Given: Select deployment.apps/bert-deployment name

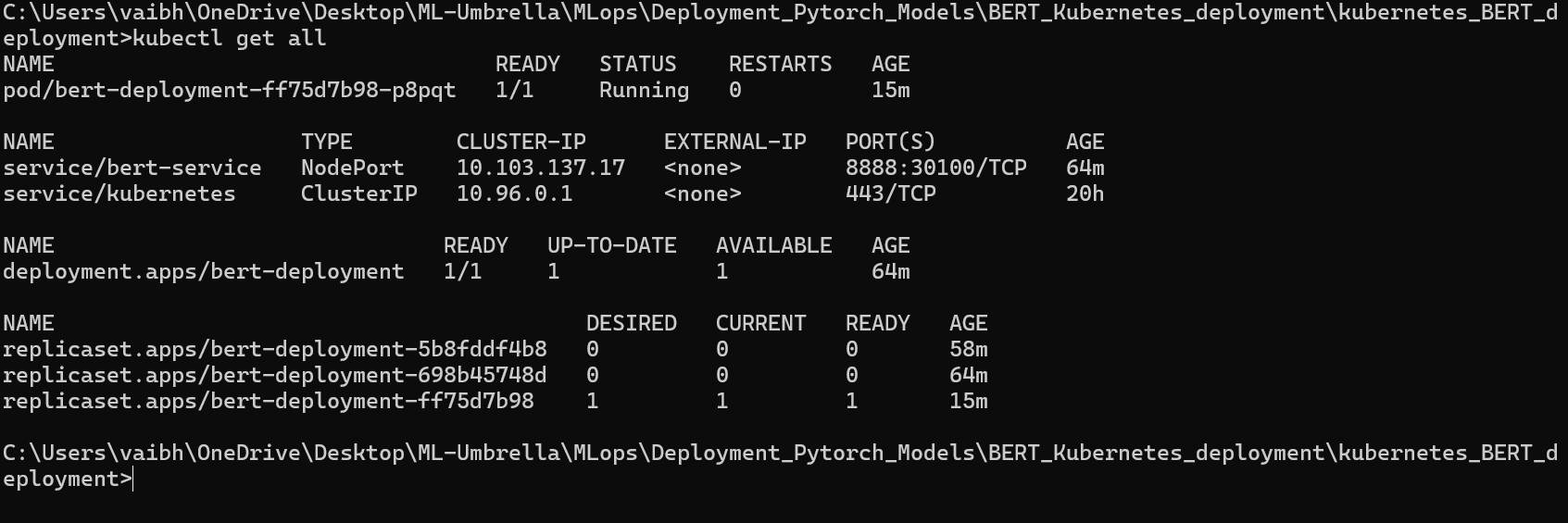Looking at the screenshot, I should tap(204, 272).
